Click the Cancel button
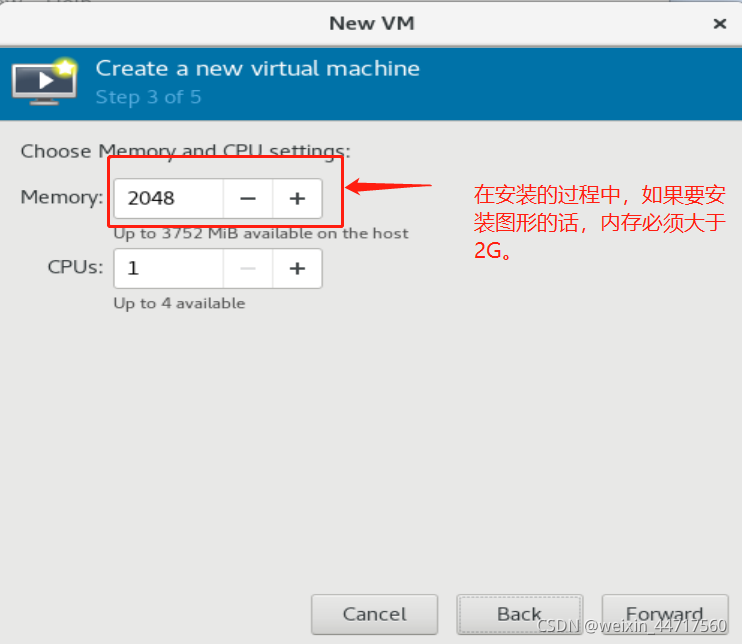Image resolution: width=742 pixels, height=644 pixels. pos(374,614)
